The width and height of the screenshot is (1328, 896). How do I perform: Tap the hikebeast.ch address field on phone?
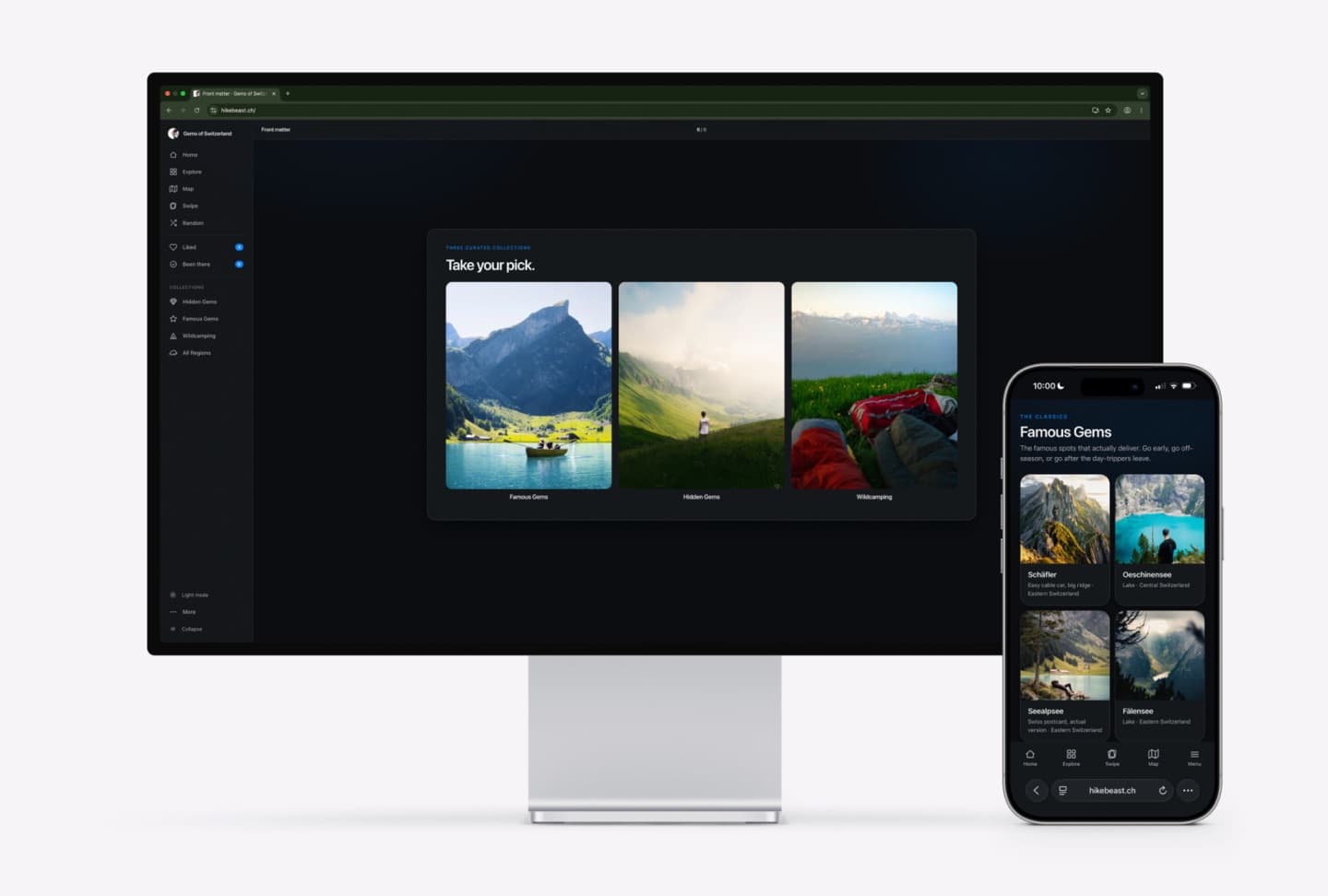[x=1112, y=790]
